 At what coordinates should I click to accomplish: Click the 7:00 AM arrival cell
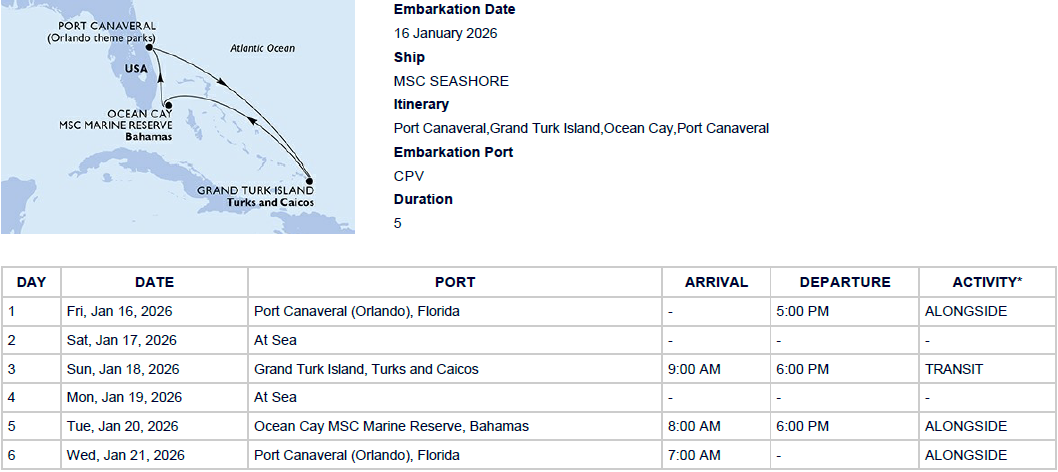click(x=717, y=455)
